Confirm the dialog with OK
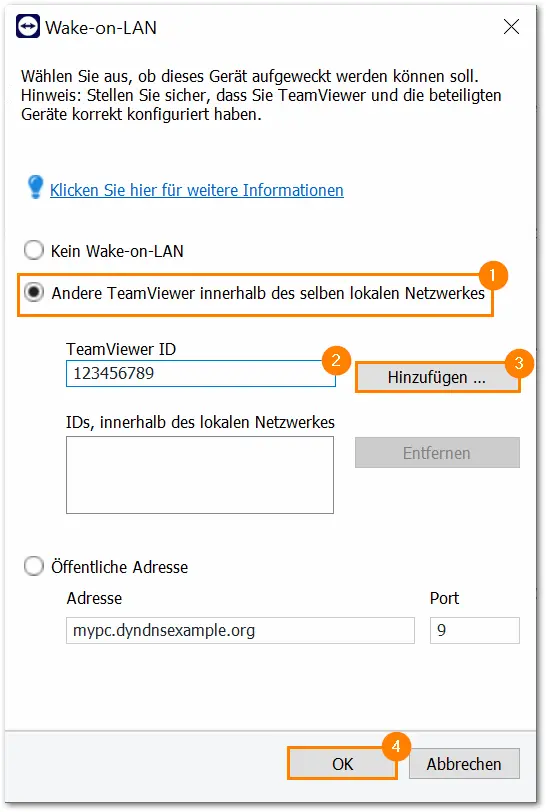The height and width of the screenshot is (812, 546). click(342, 764)
